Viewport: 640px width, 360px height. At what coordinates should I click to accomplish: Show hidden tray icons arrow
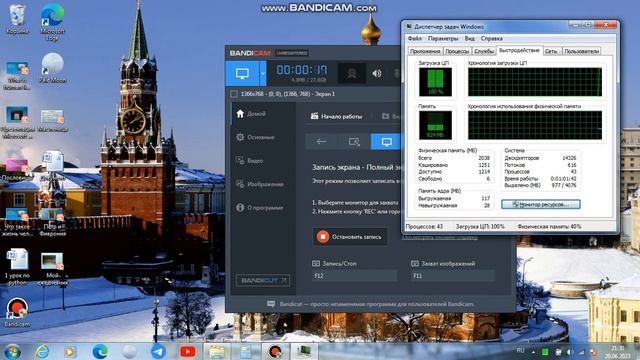(533, 352)
